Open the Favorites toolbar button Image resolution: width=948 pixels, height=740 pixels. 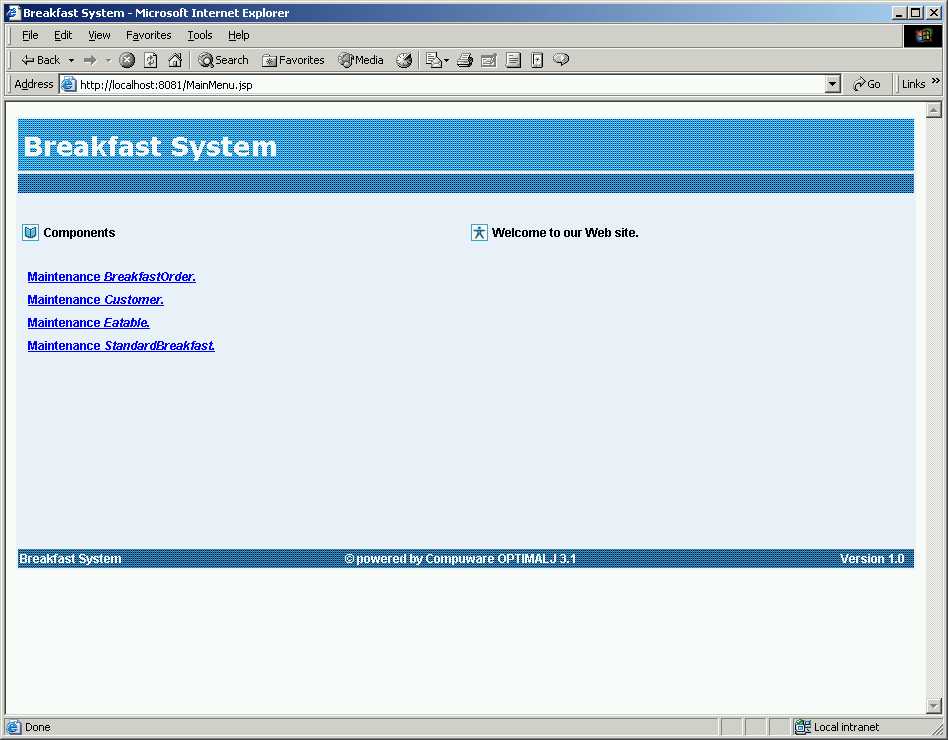click(293, 60)
